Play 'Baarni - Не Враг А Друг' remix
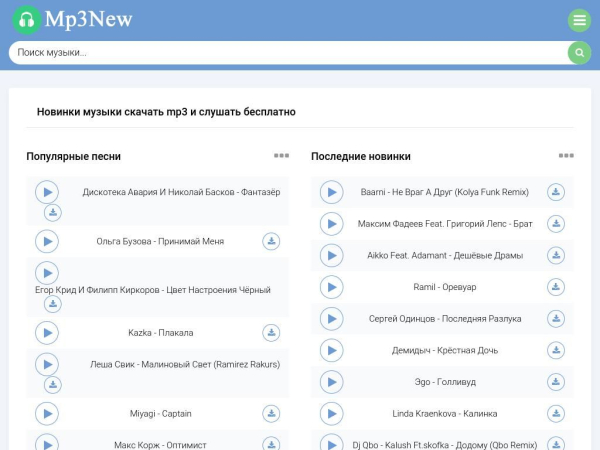Viewport: 600px width, 450px height. (332, 192)
